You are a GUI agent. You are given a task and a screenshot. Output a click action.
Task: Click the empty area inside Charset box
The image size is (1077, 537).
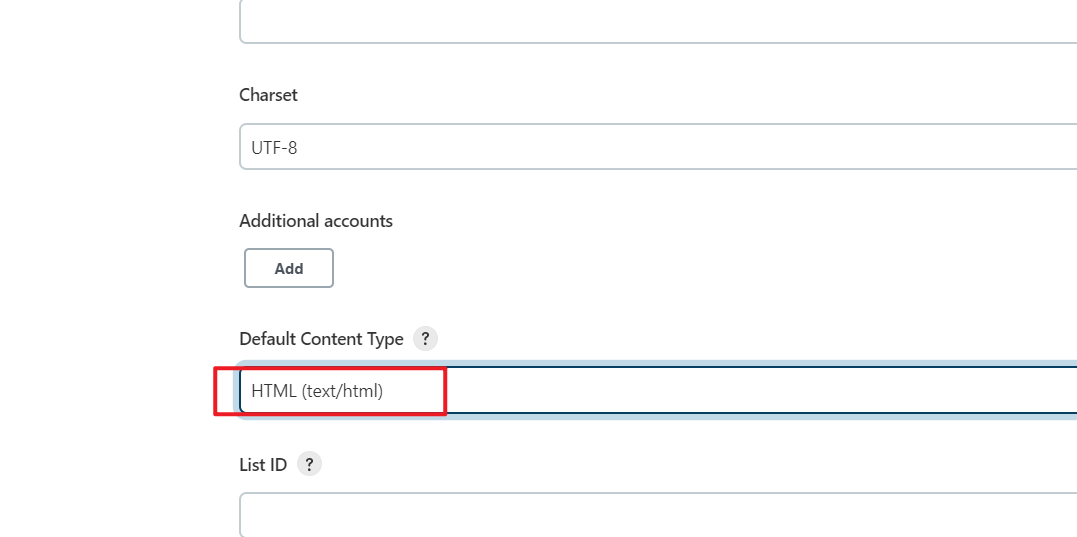tap(687, 146)
